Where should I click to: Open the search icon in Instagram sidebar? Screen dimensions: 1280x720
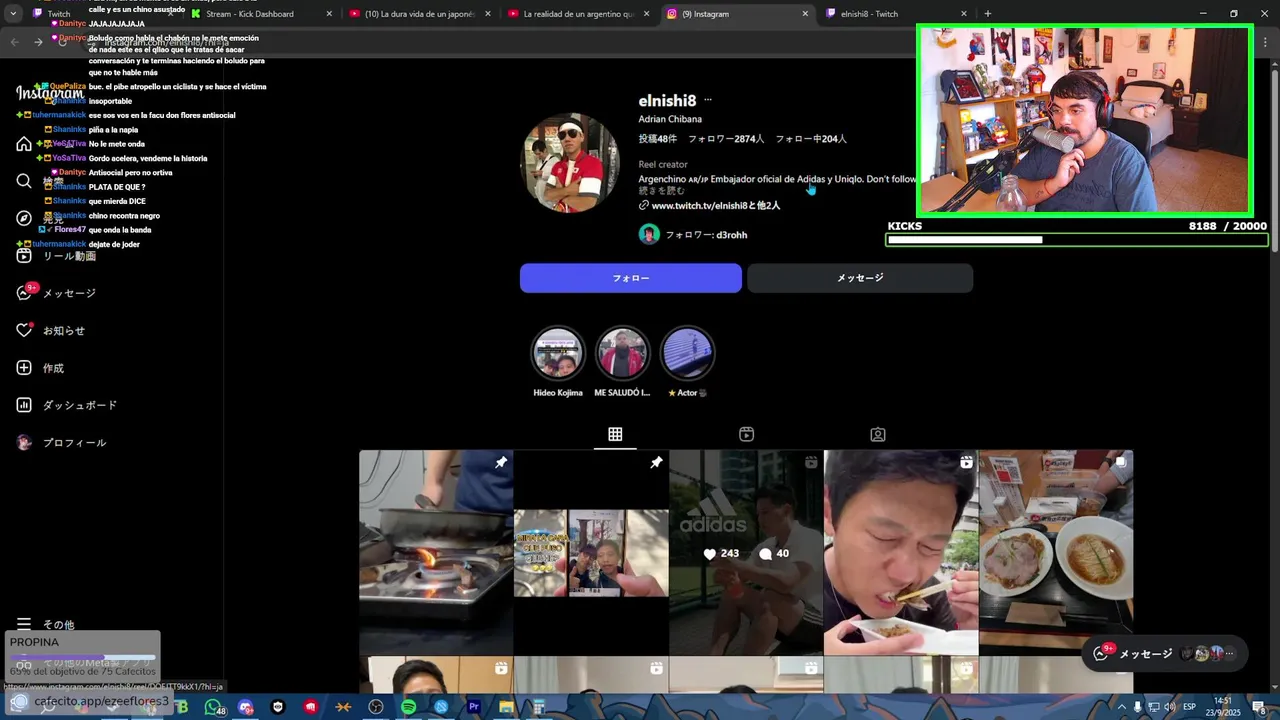coord(24,181)
